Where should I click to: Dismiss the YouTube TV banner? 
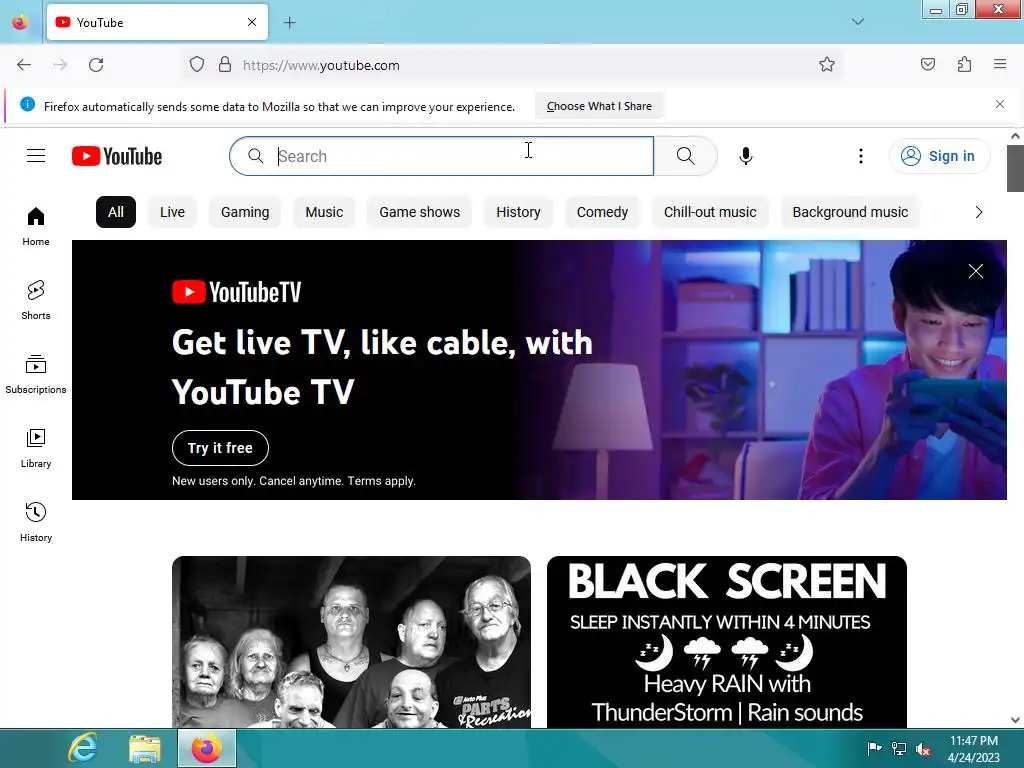tap(976, 271)
